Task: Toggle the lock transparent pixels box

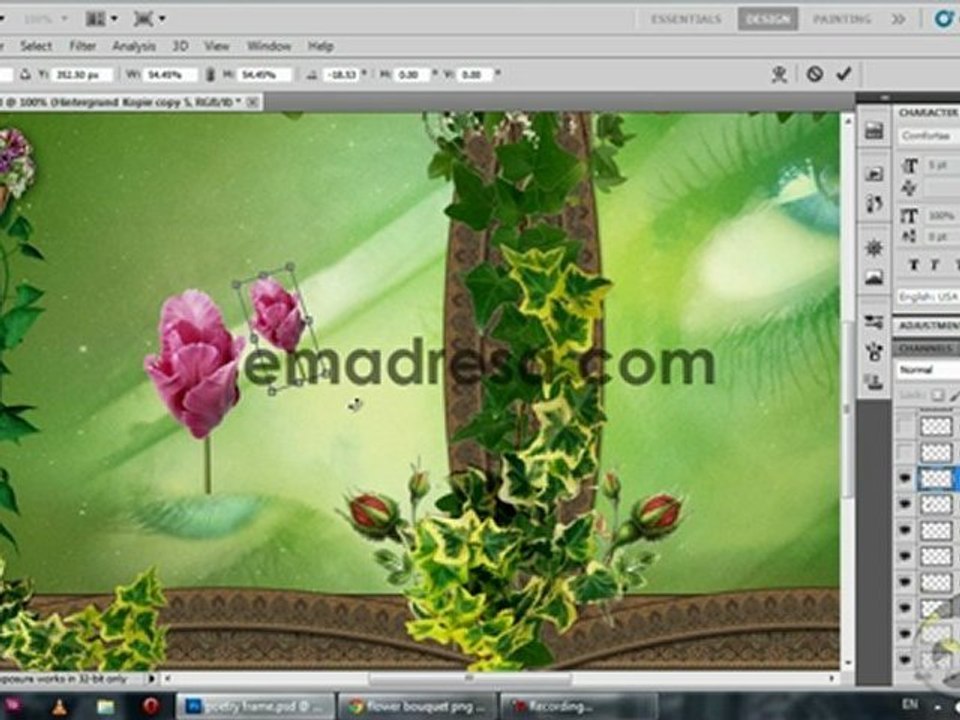Action: tap(938, 396)
